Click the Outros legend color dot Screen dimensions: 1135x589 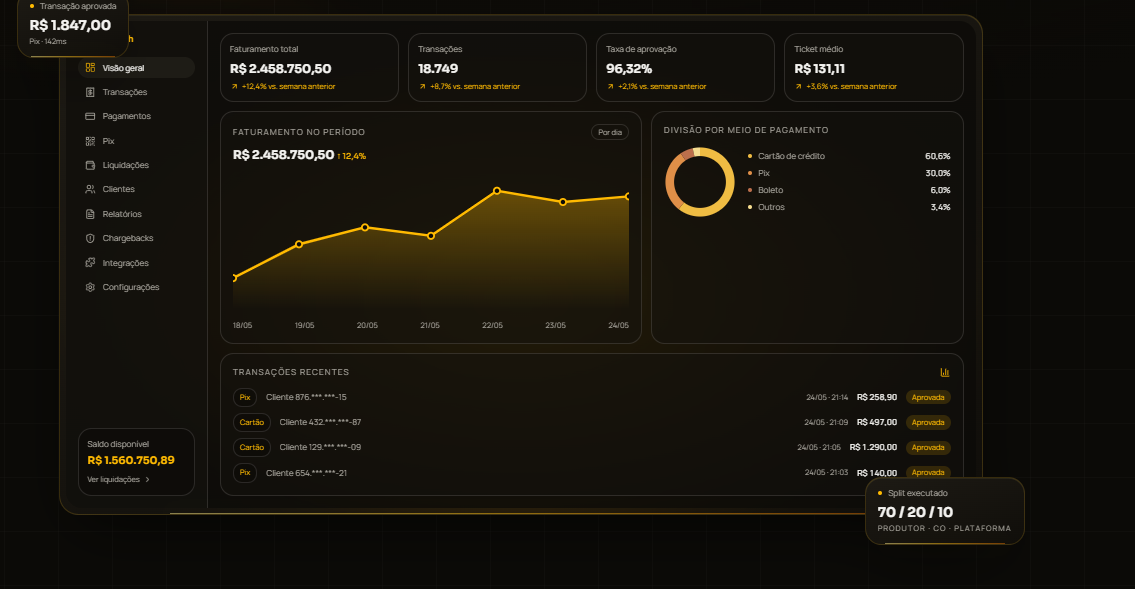click(x=750, y=207)
